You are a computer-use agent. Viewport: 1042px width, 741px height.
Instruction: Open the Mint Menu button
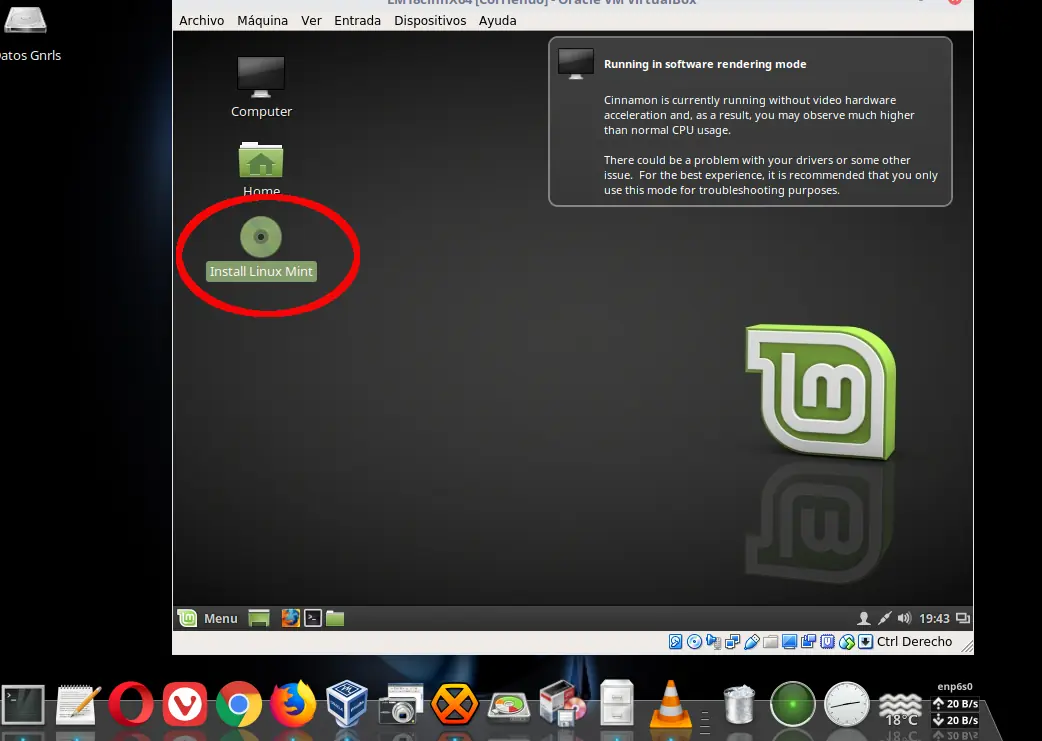pyautogui.click(x=208, y=619)
